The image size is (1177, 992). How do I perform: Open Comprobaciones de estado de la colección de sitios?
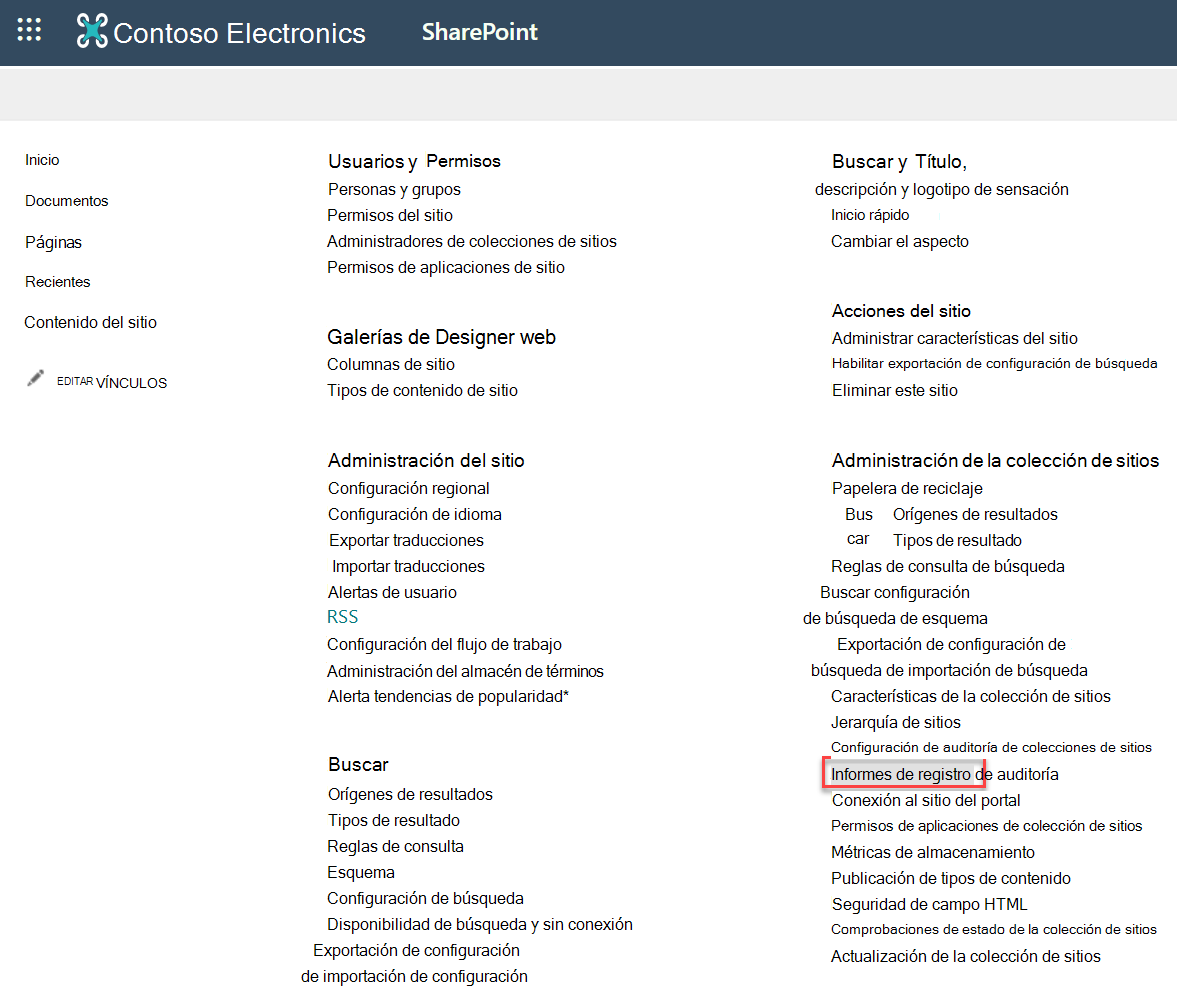tap(994, 930)
